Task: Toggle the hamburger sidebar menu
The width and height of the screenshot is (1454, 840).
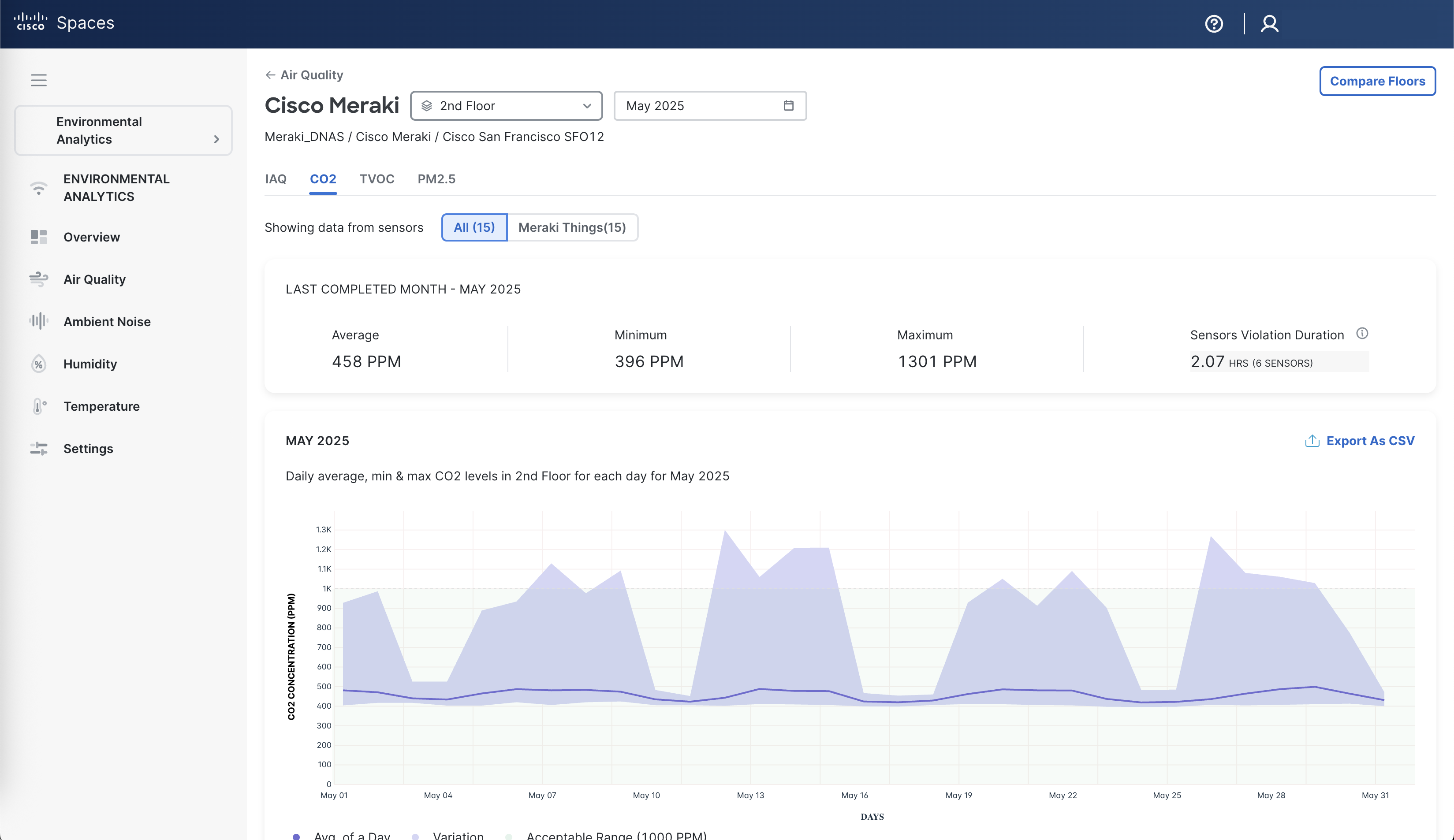Action: click(x=39, y=80)
